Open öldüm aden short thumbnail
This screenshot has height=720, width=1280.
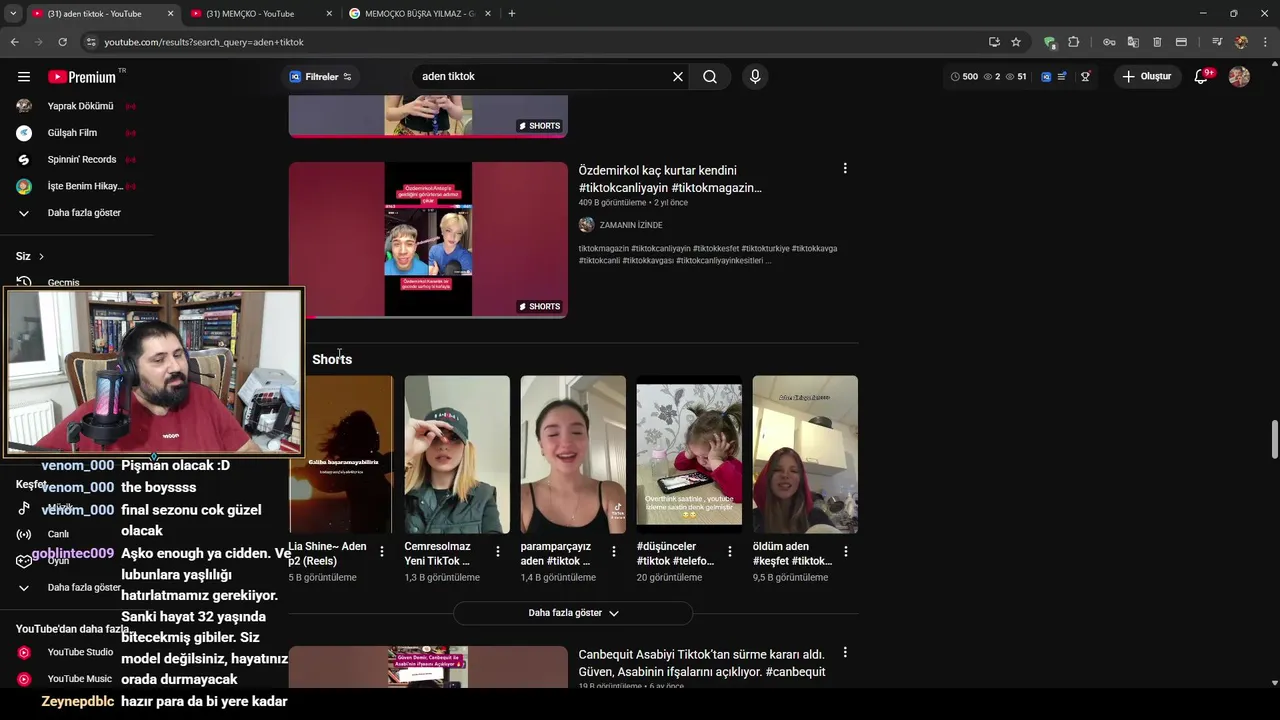point(805,455)
